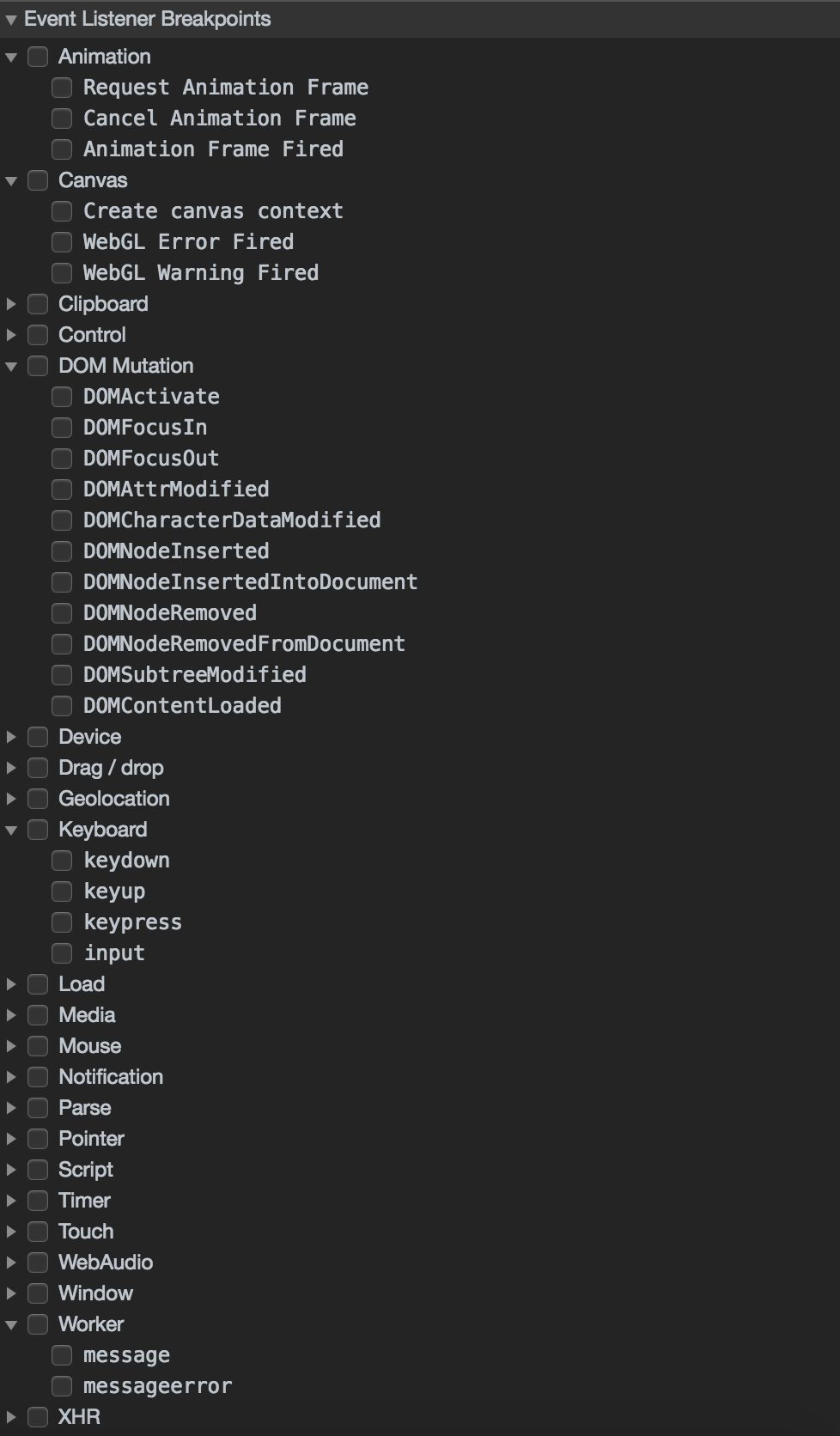Screen dimensions: 840x1436
Task: Check the messageerror breakpoint box
Action: pos(62,1386)
